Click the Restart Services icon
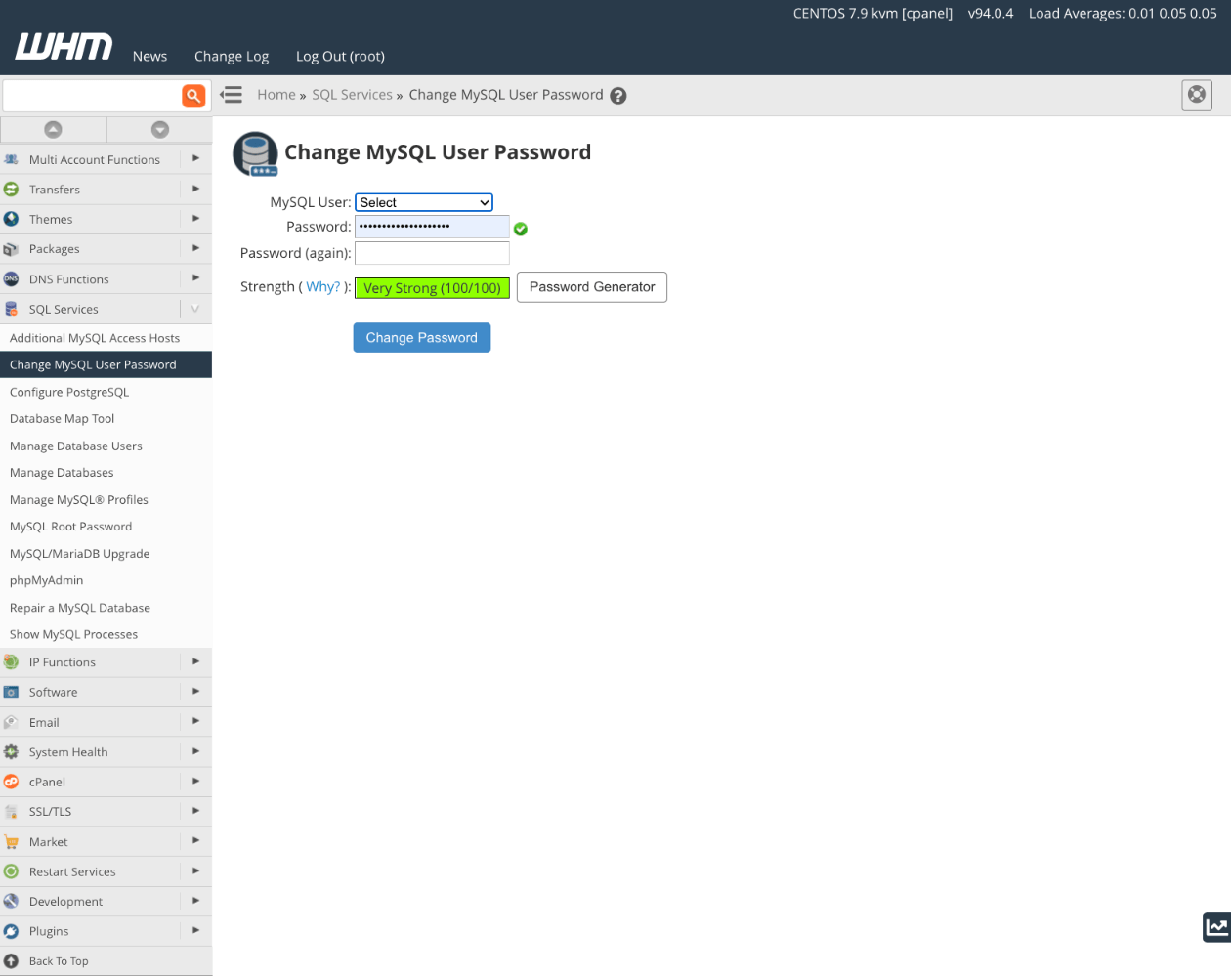1232x976 pixels. (x=11, y=870)
